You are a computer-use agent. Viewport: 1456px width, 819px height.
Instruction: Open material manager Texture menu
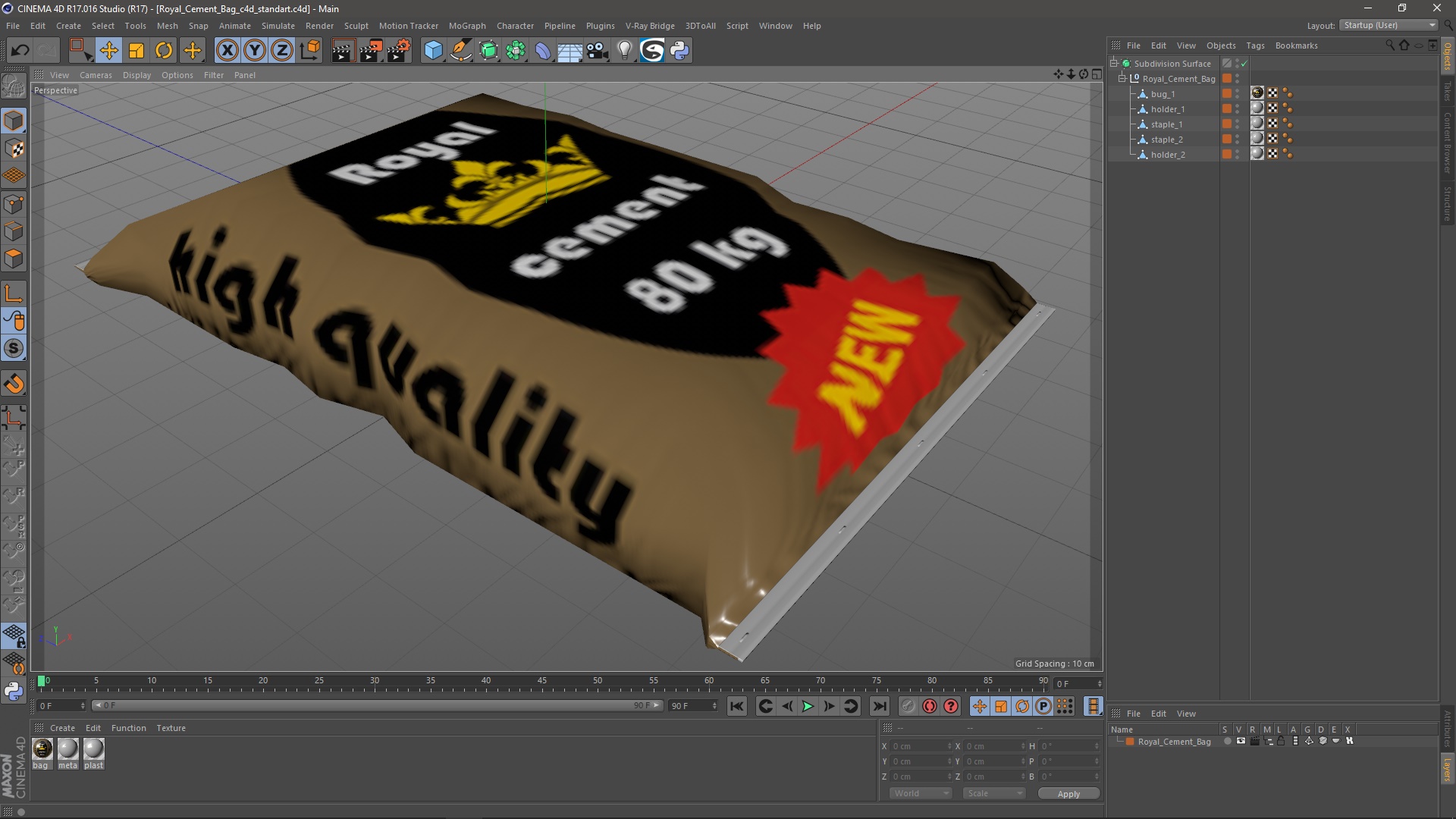(171, 728)
